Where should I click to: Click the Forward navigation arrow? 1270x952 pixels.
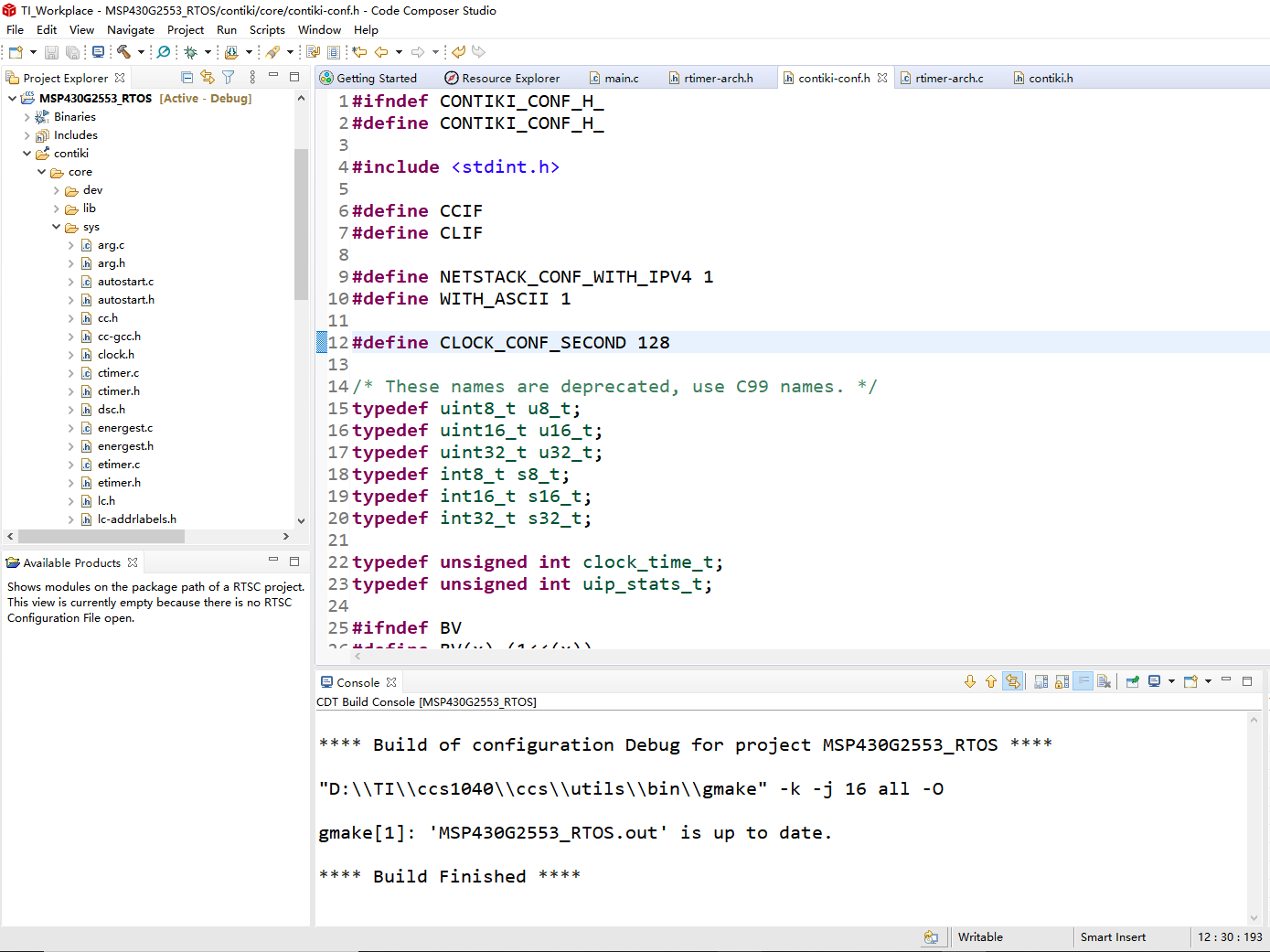point(418,52)
